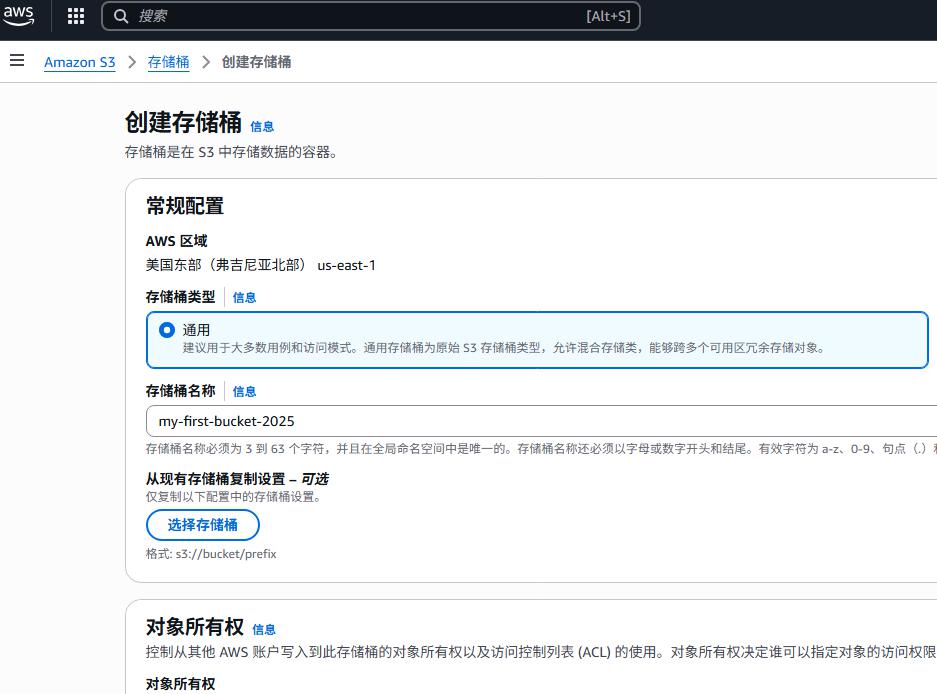Click the magnifying glass search icon
This screenshot has height=694, width=937.
coord(121,16)
